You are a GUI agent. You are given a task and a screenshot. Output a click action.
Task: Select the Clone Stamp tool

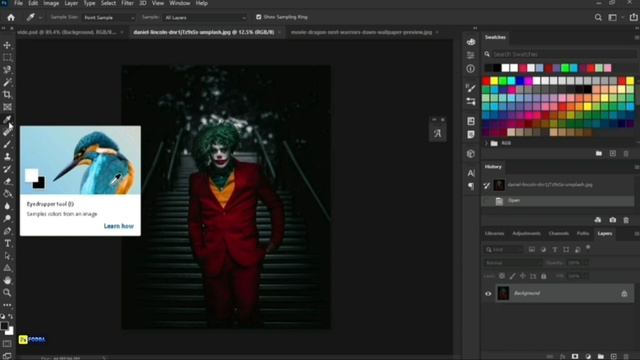click(x=7, y=156)
